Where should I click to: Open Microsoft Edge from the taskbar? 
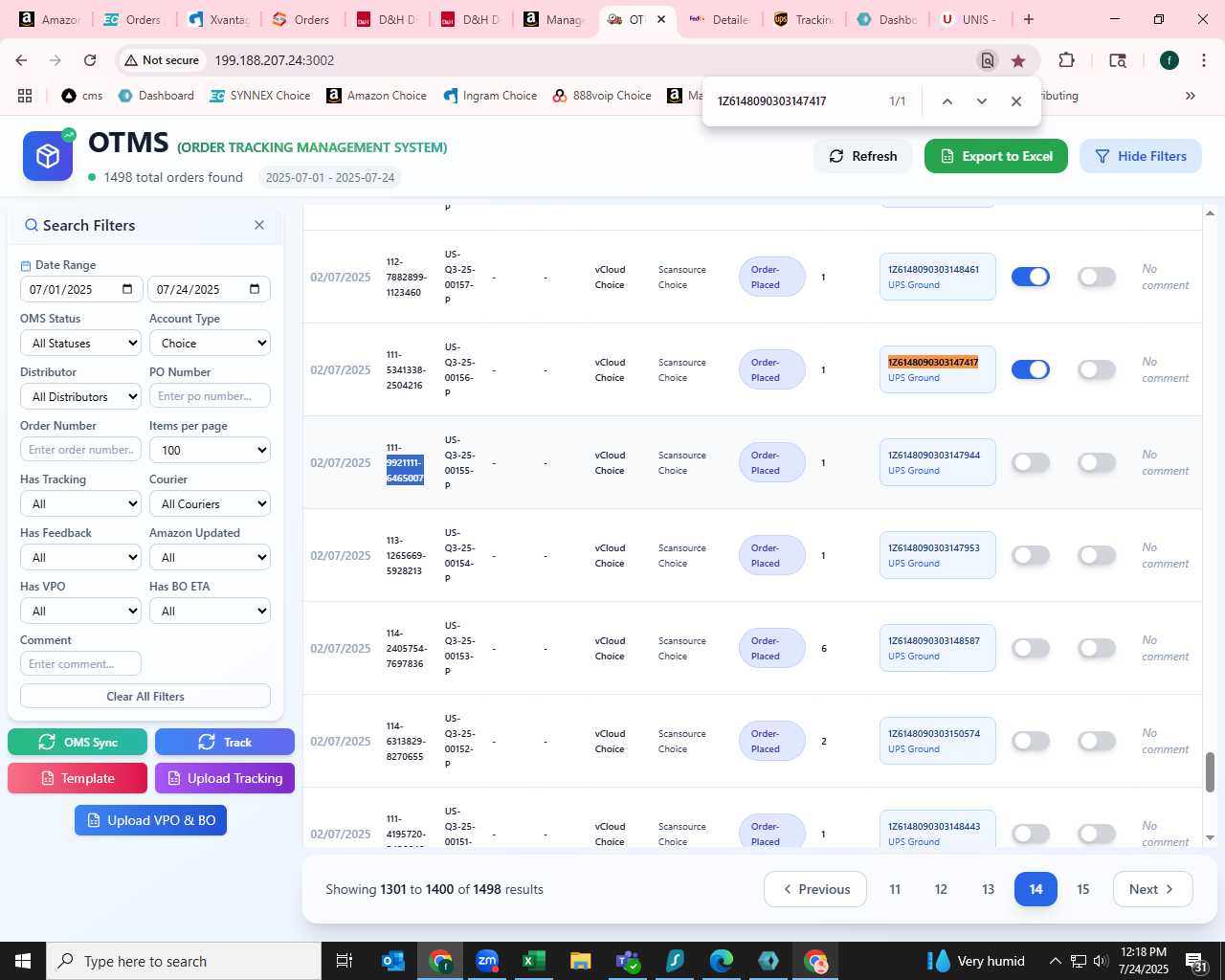pos(722,961)
